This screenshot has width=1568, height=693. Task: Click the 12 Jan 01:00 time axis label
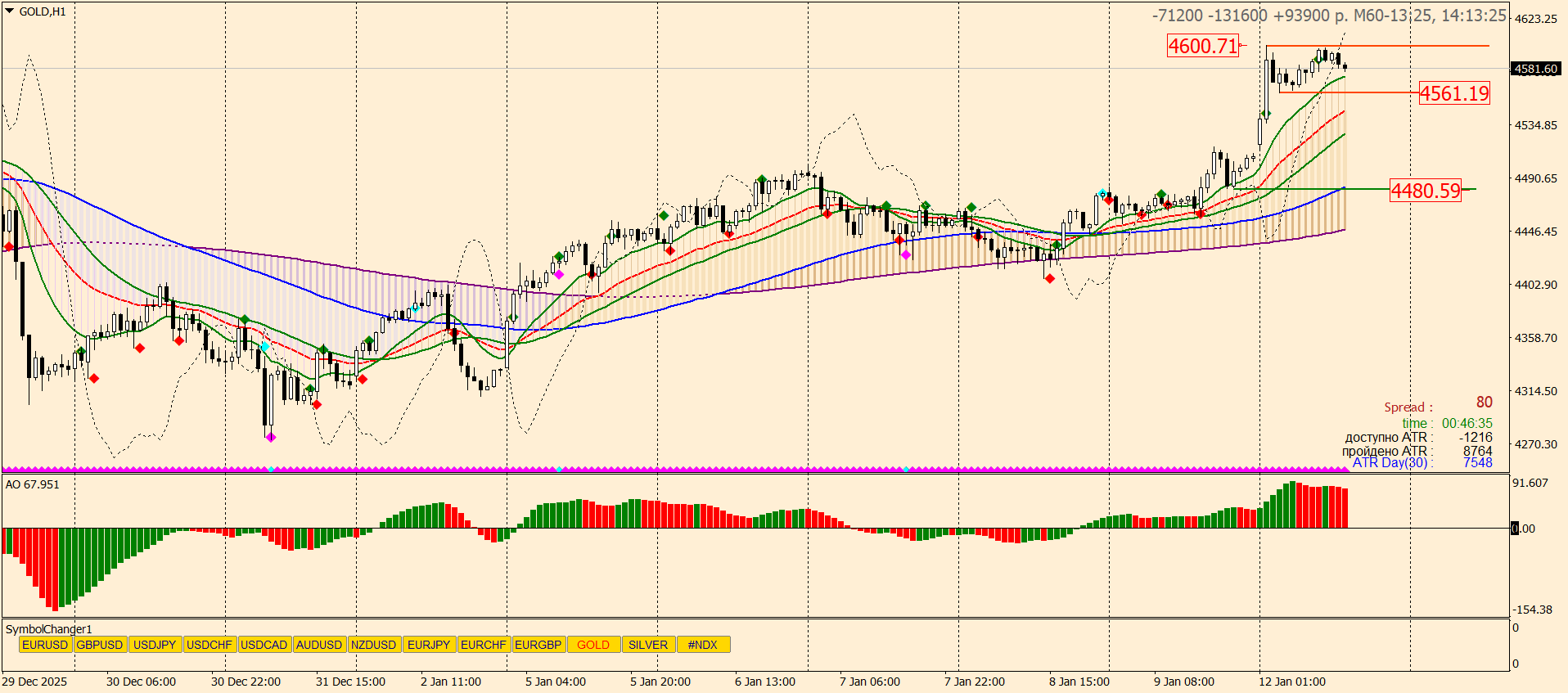1292,682
